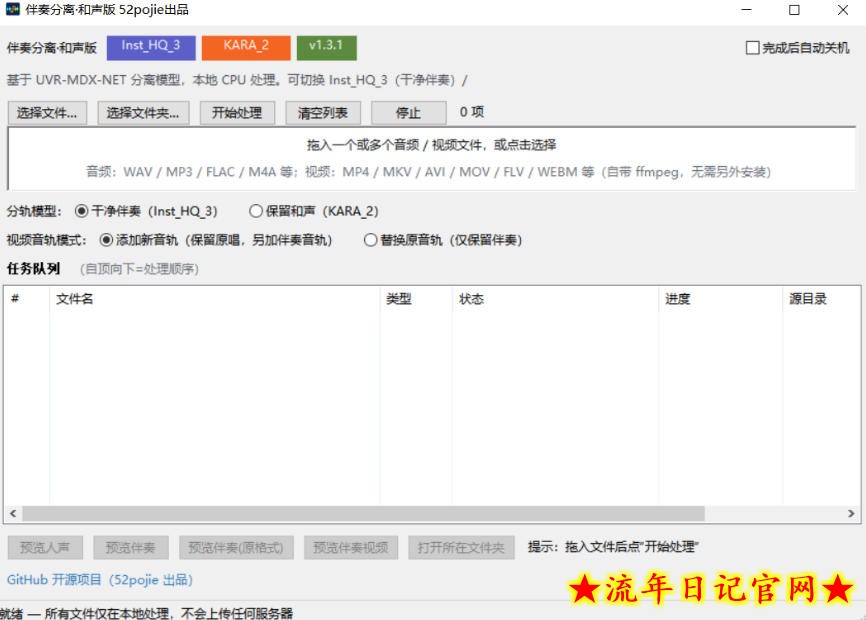This screenshot has height=620, width=866.
Task: Click the 类型 column header
Action: tap(416, 299)
